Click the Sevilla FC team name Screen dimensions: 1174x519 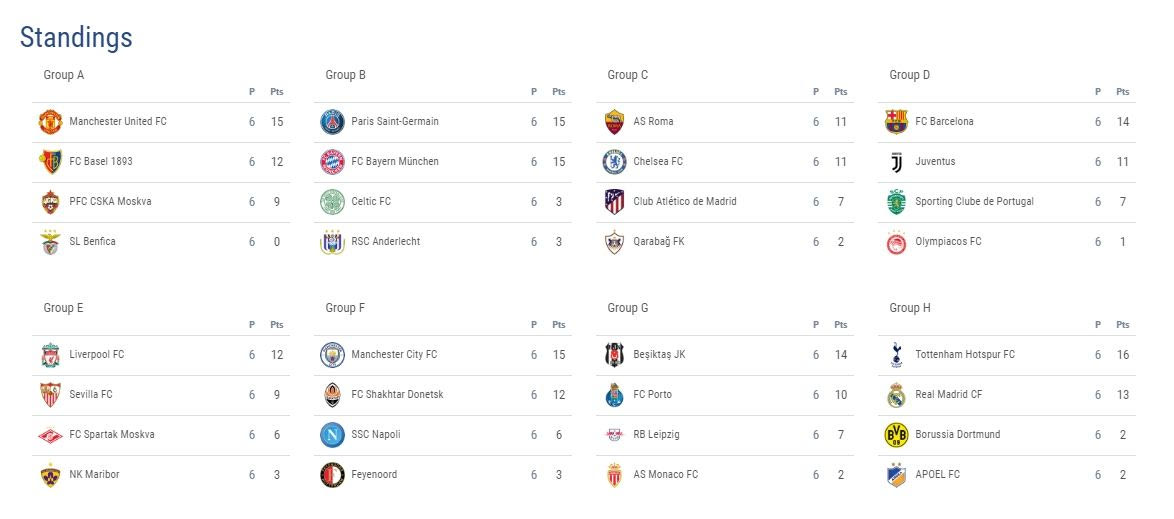[x=90, y=395]
